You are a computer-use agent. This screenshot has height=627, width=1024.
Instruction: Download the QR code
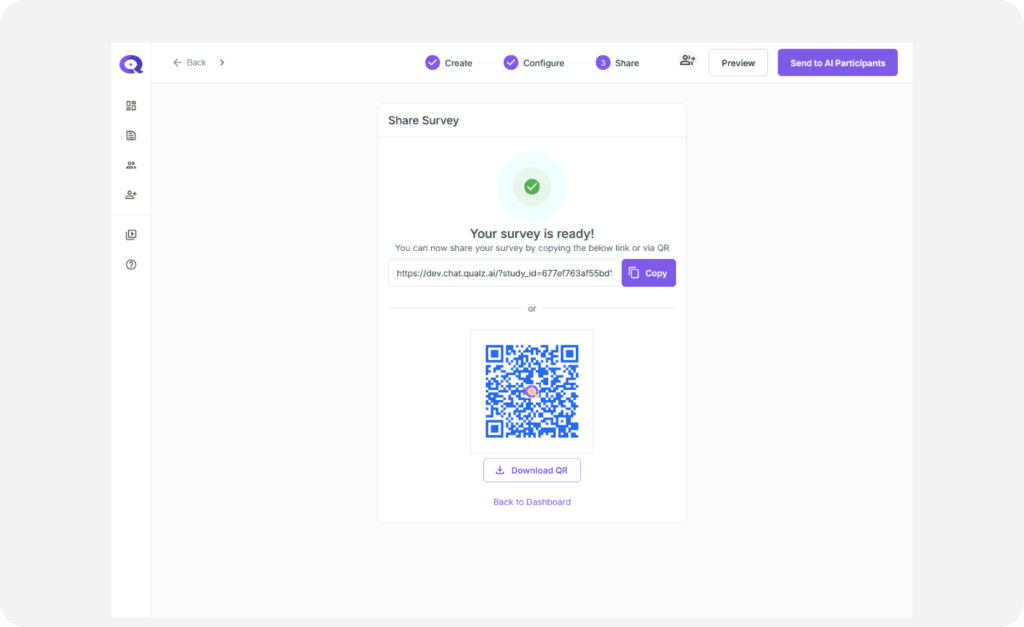[x=531, y=470]
